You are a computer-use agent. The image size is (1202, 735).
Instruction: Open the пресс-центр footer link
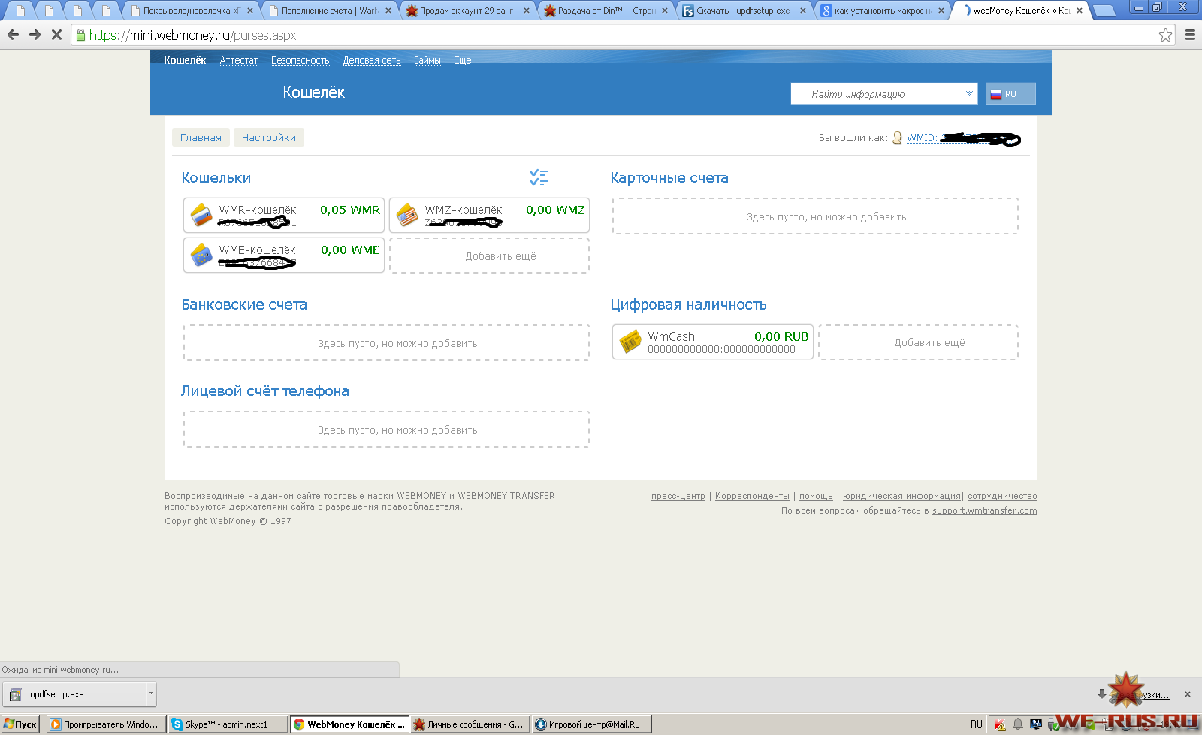[x=678, y=496]
